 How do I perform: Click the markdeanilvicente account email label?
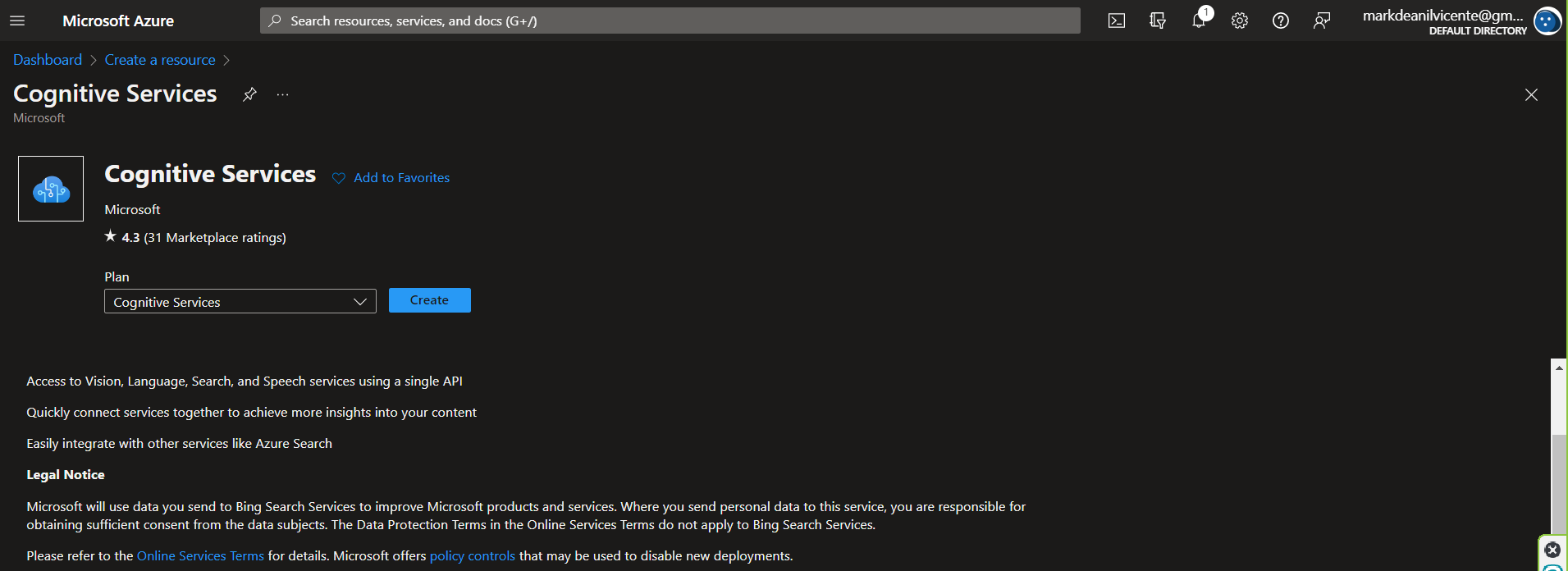point(1443,15)
